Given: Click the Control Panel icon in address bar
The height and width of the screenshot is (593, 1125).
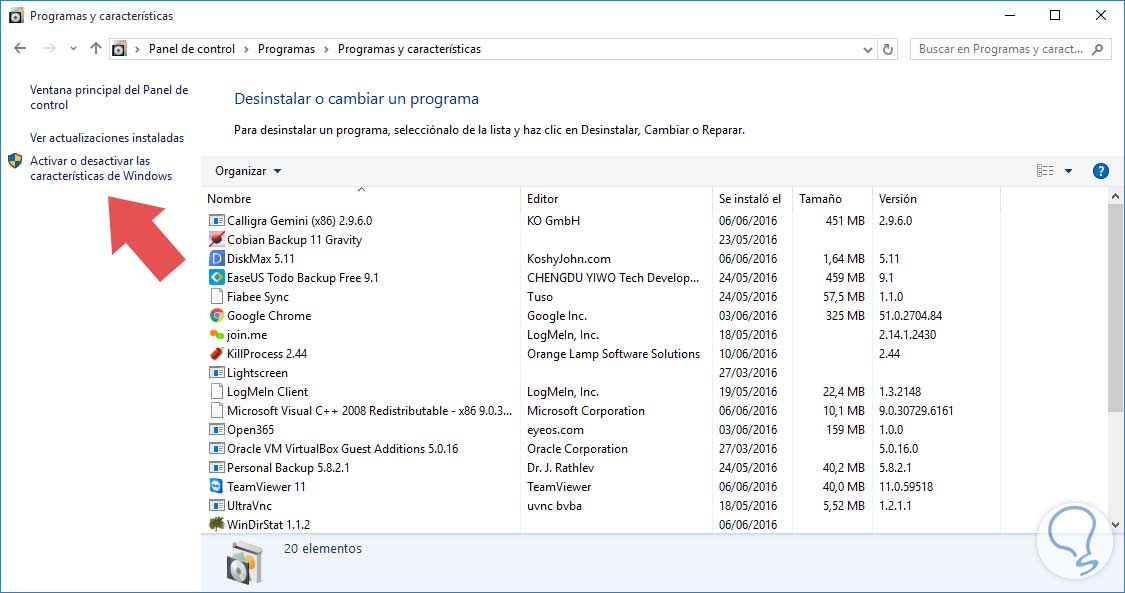Looking at the screenshot, I should (x=120, y=49).
